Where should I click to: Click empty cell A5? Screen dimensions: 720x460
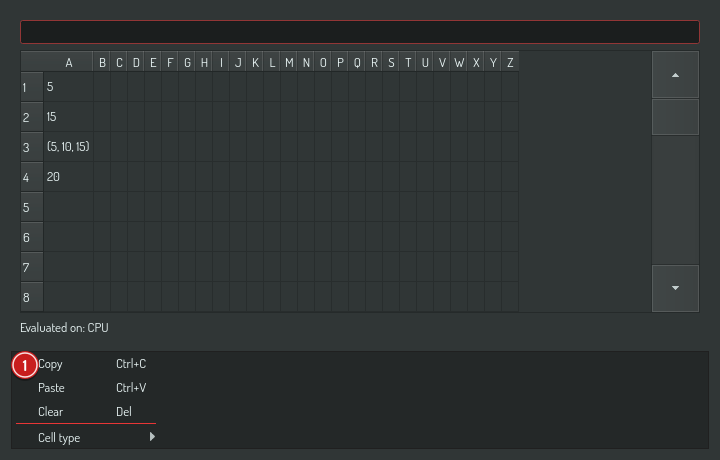(68, 207)
